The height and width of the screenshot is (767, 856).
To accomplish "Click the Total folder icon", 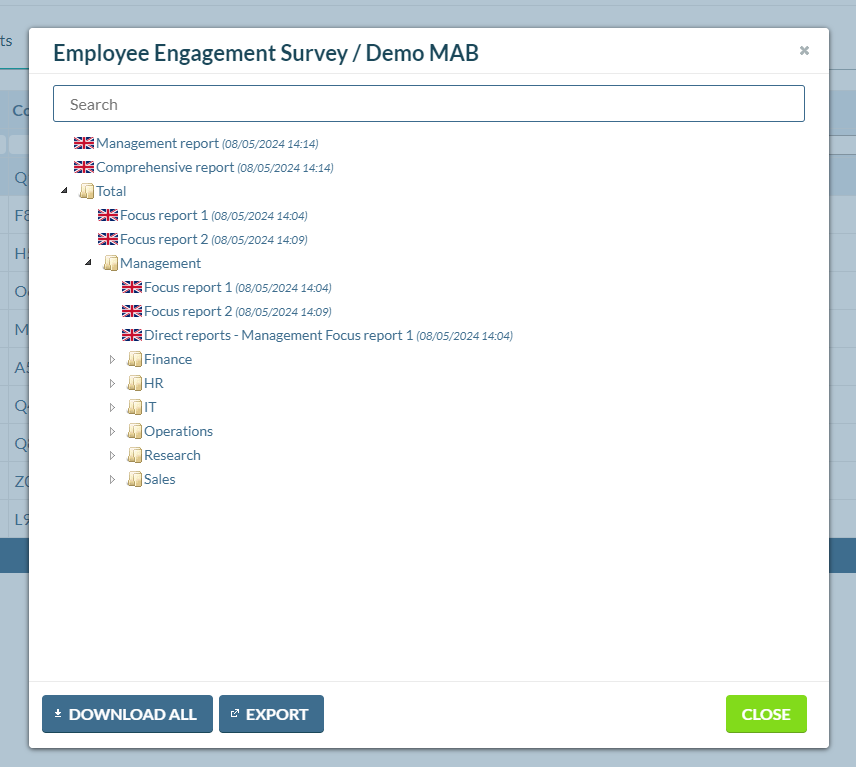I will 87,191.
